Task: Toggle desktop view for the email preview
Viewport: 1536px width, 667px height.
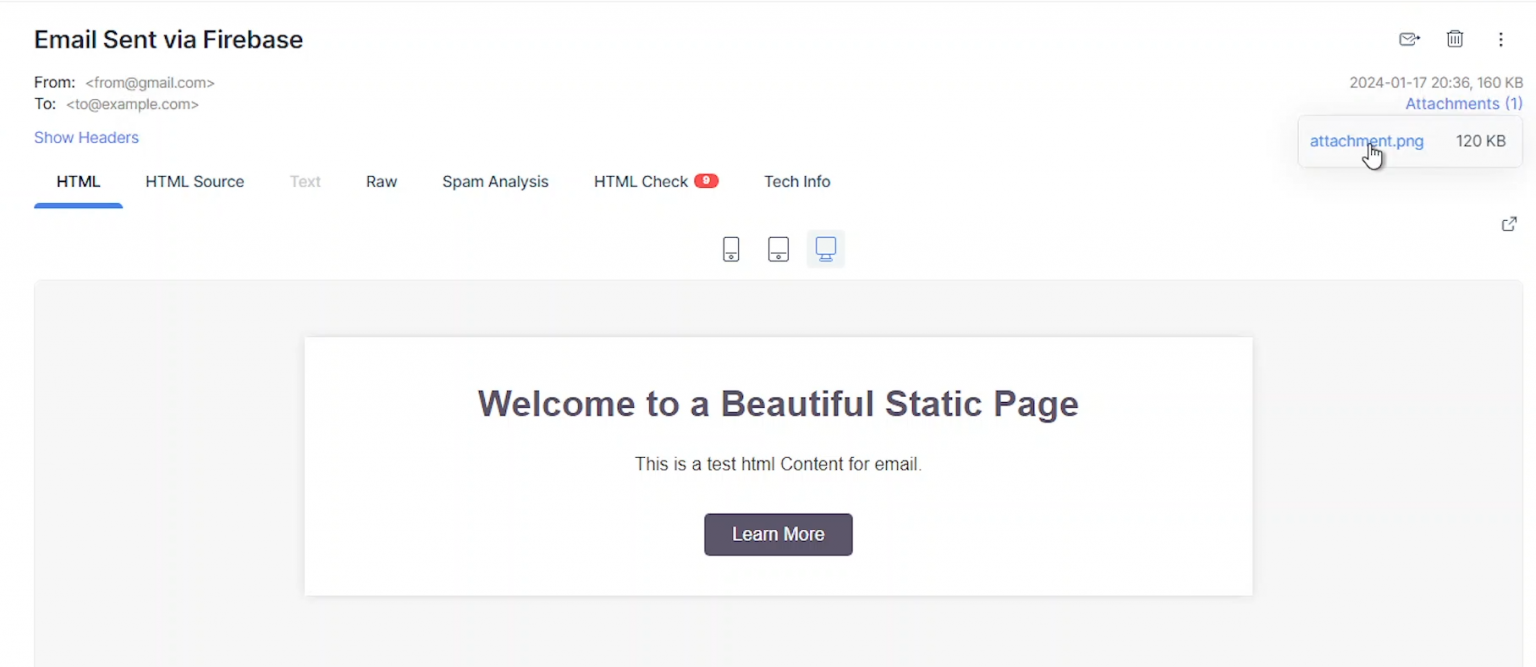Action: pos(825,249)
